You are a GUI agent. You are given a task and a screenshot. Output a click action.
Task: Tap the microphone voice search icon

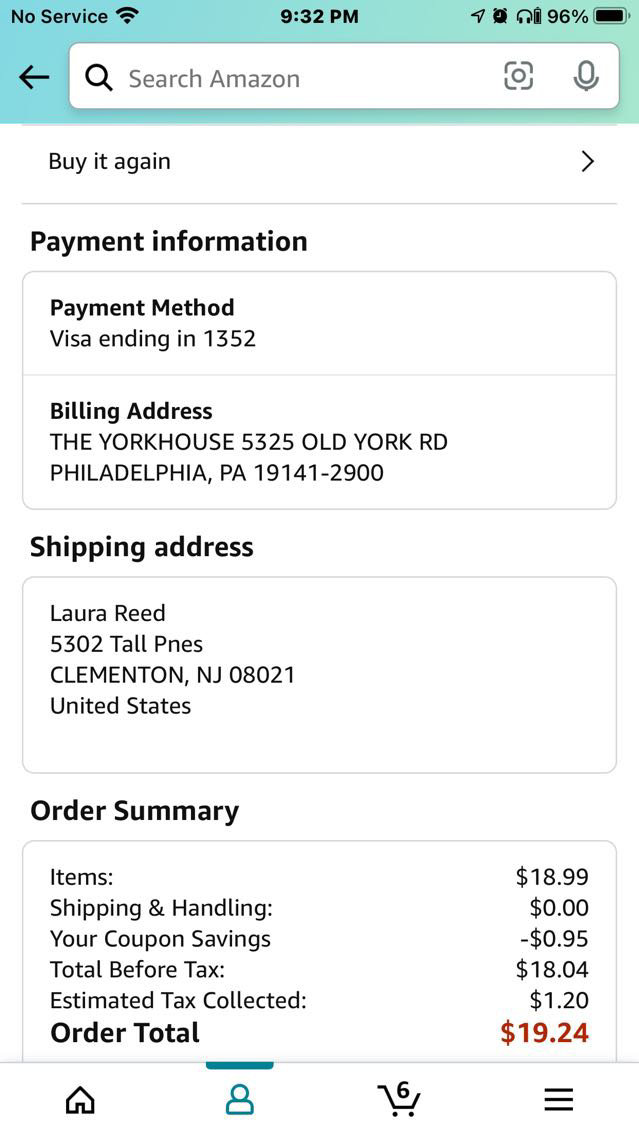pos(585,76)
